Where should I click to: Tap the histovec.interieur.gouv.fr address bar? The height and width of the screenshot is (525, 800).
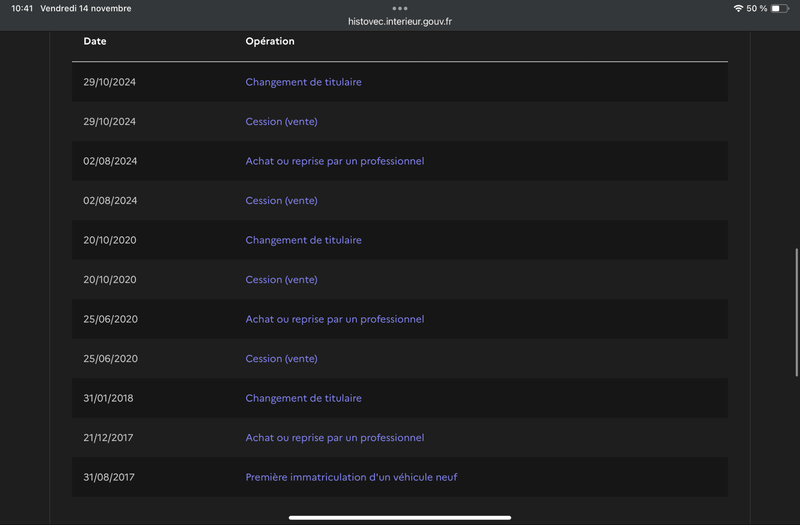click(x=400, y=21)
